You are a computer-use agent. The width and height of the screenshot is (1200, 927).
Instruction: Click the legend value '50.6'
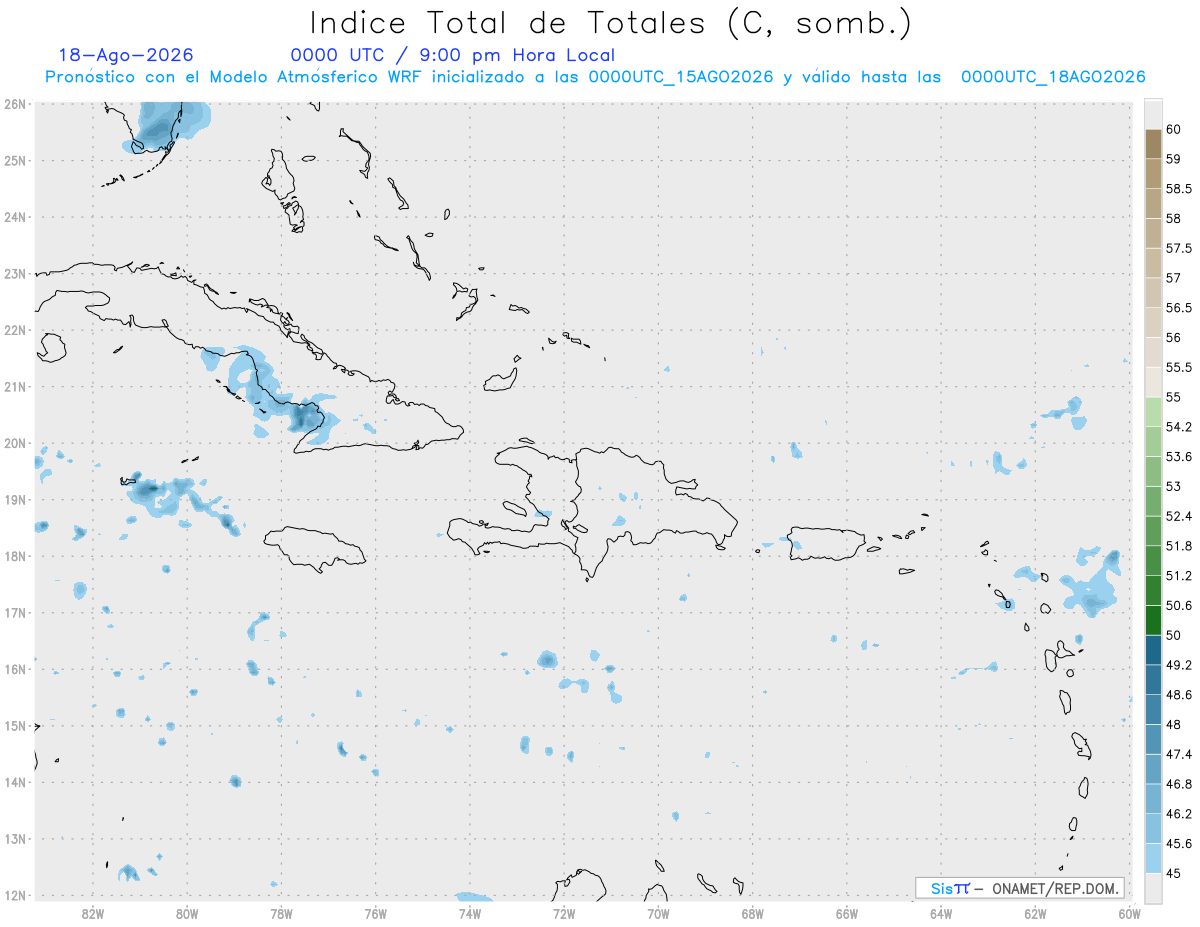pos(1178,606)
